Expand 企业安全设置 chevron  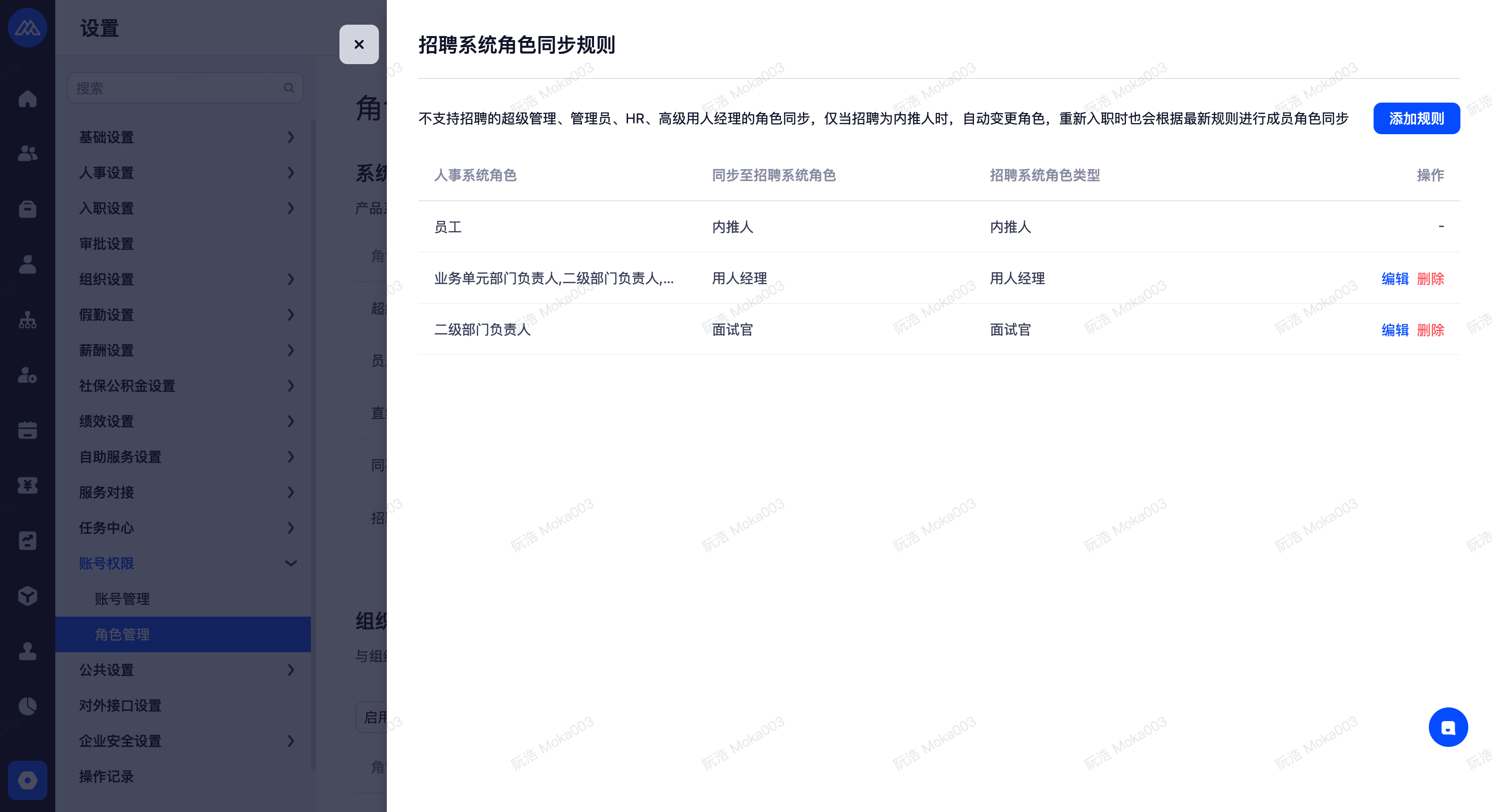pyautogui.click(x=291, y=741)
